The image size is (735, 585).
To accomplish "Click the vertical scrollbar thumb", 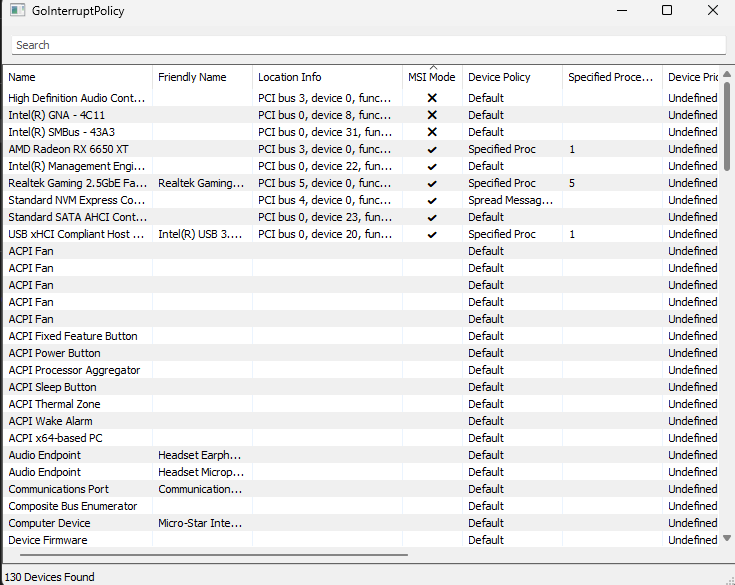I will click(727, 126).
